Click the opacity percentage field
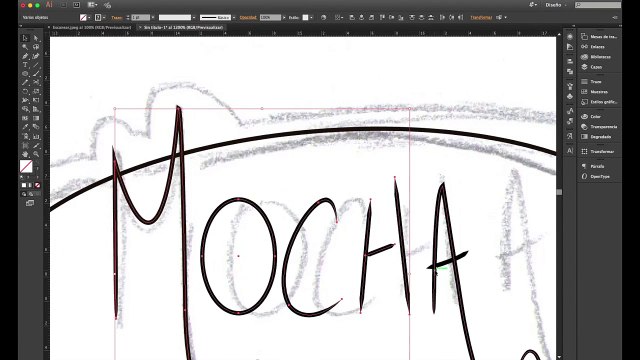This screenshot has width=640, height=360. pyautogui.click(x=270, y=18)
